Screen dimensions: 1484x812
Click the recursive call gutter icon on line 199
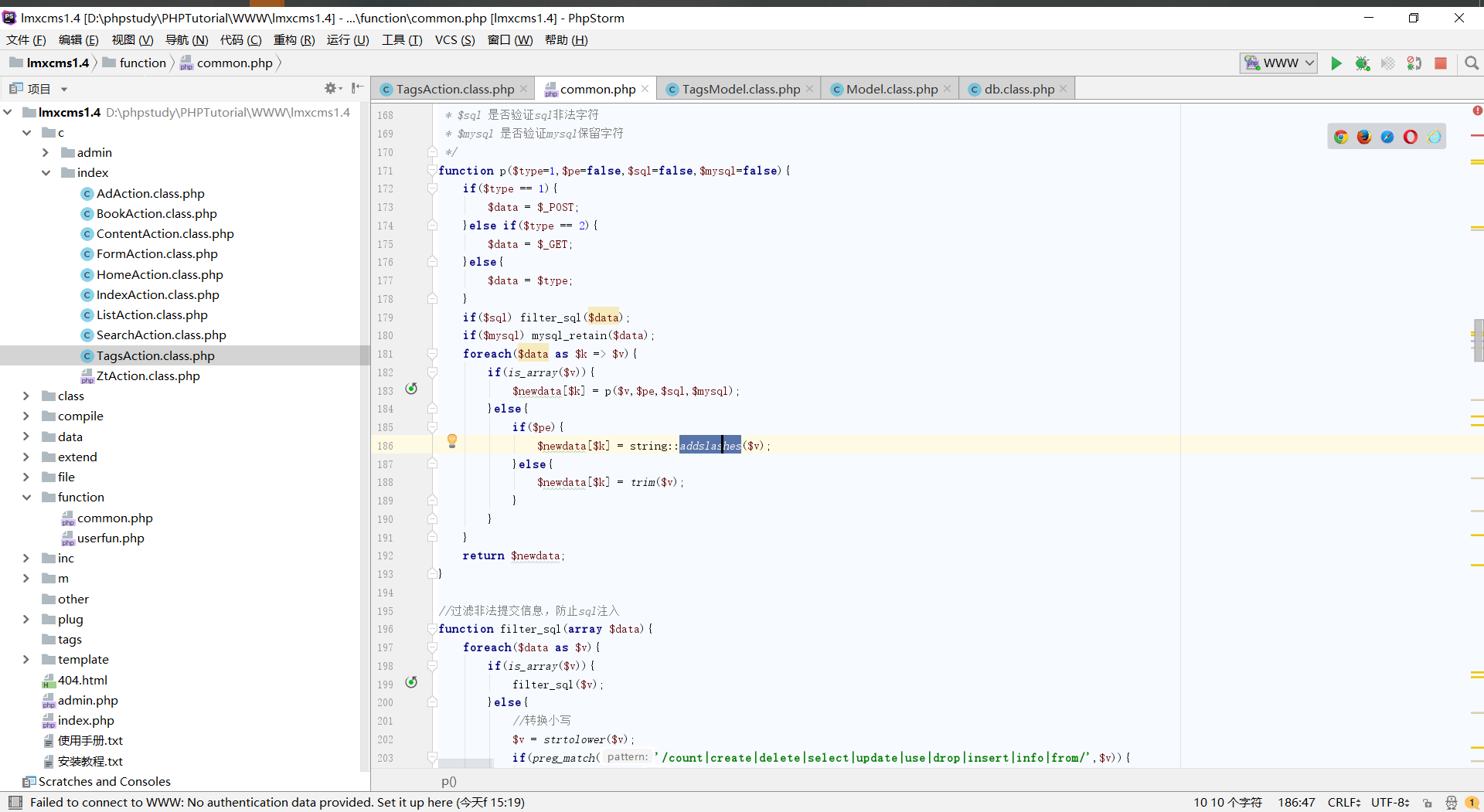click(411, 682)
